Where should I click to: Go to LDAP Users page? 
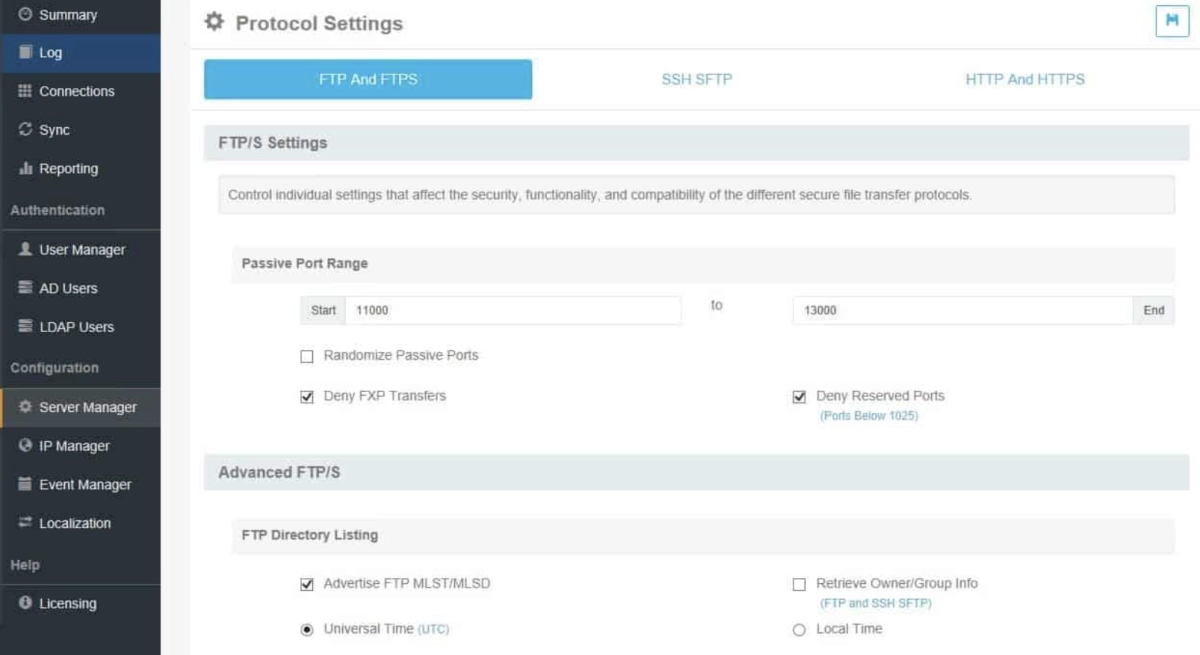76,327
